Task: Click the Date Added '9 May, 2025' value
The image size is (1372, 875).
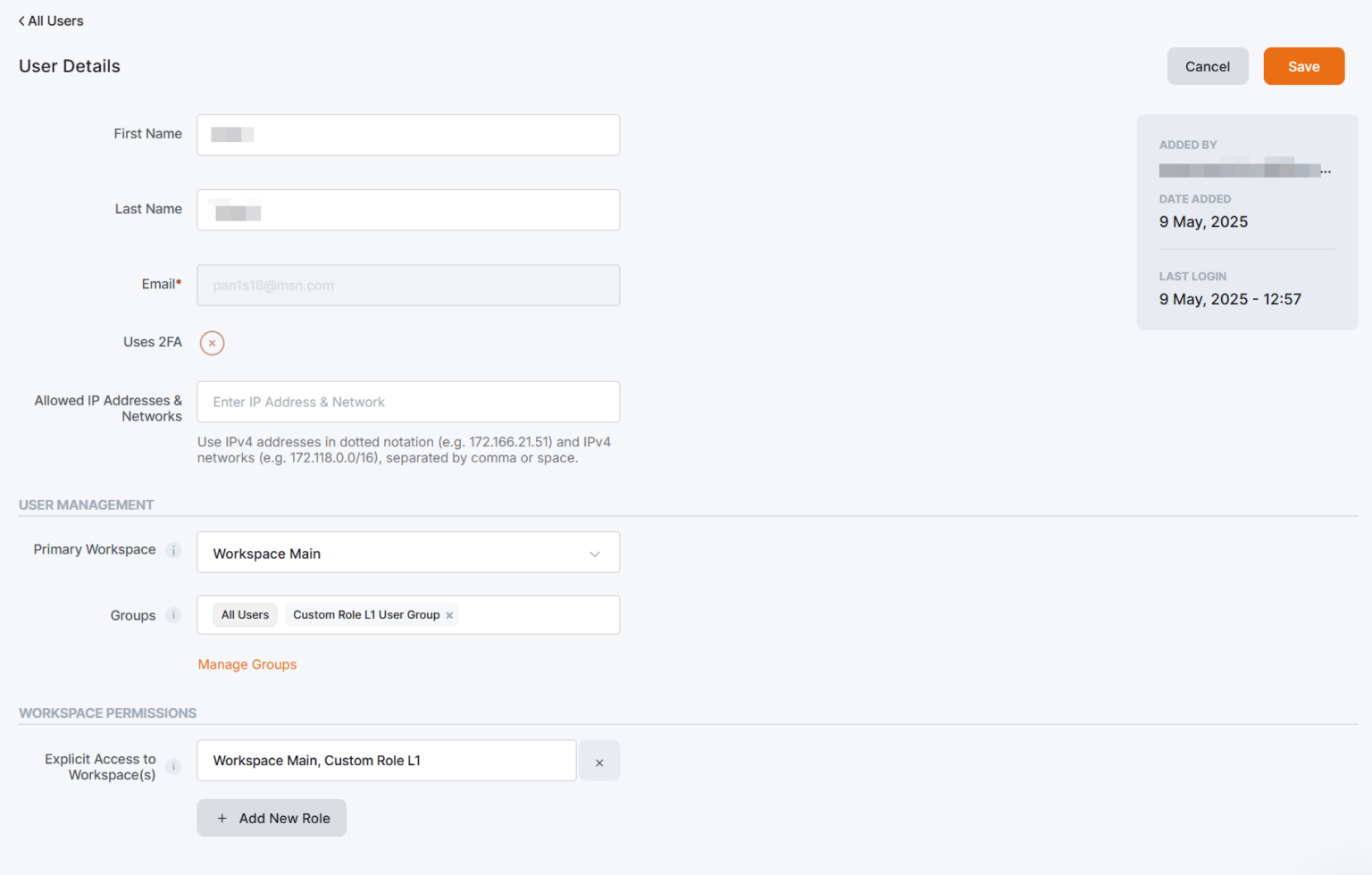Action: pyautogui.click(x=1203, y=221)
